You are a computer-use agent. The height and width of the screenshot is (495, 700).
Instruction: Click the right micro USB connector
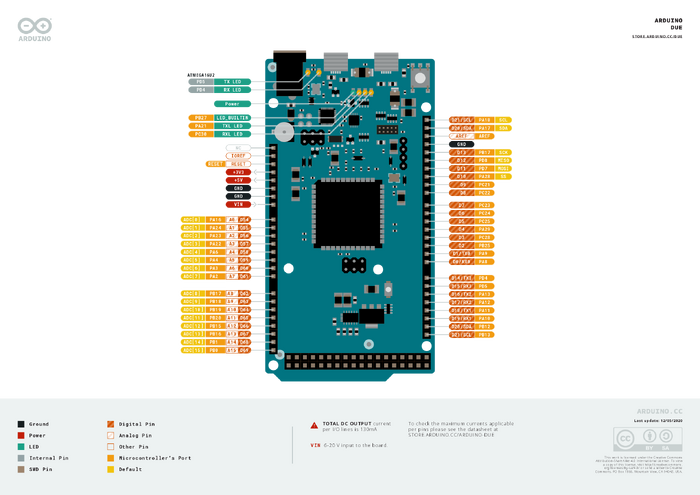click(x=386, y=62)
